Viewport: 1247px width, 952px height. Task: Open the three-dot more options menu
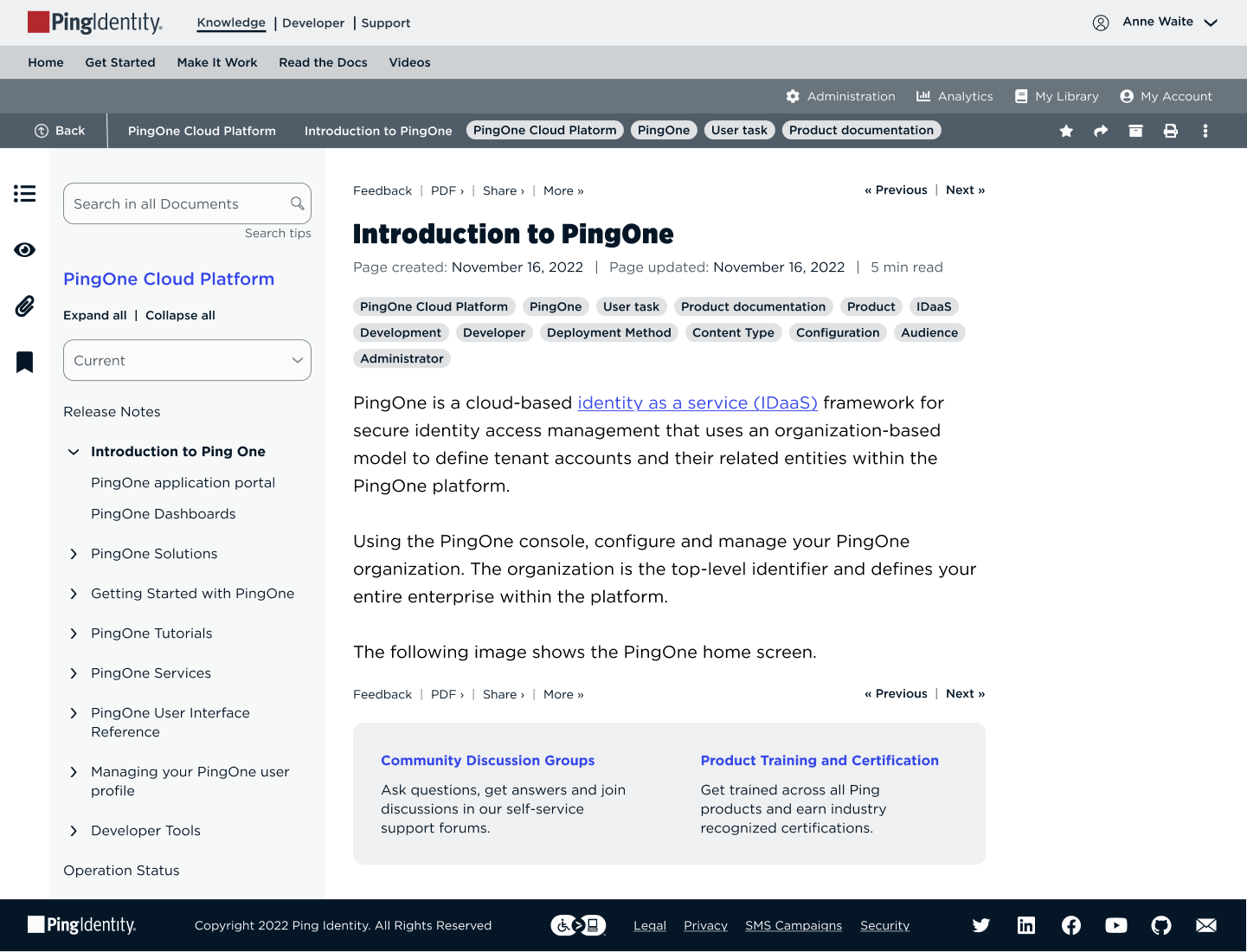(x=1205, y=131)
